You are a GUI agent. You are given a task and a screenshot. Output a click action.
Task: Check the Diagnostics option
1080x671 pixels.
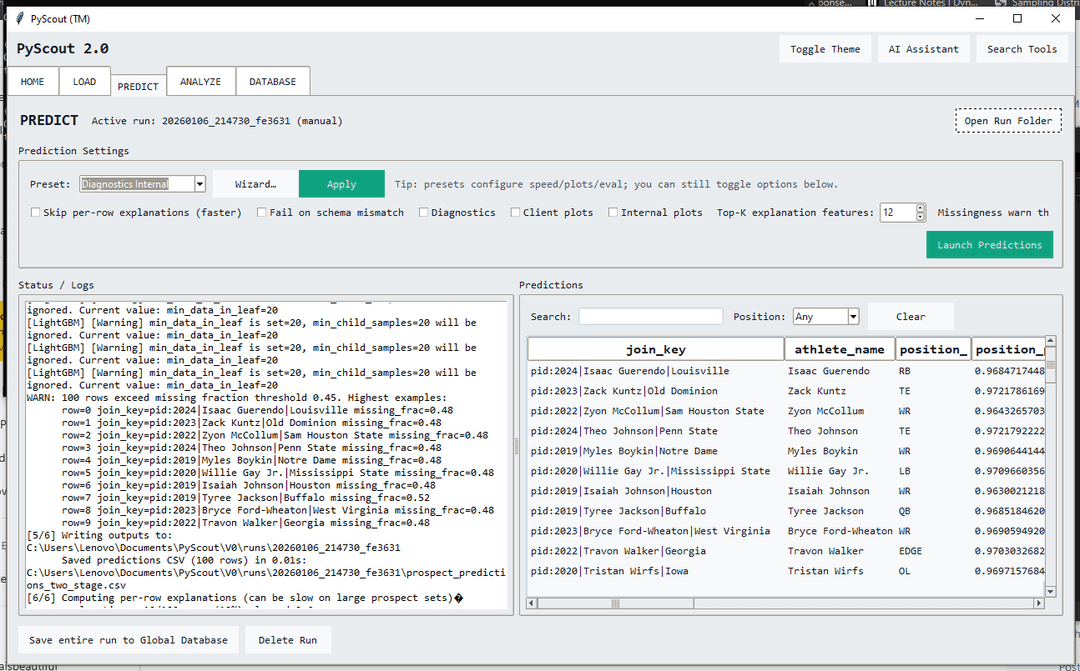(424, 213)
